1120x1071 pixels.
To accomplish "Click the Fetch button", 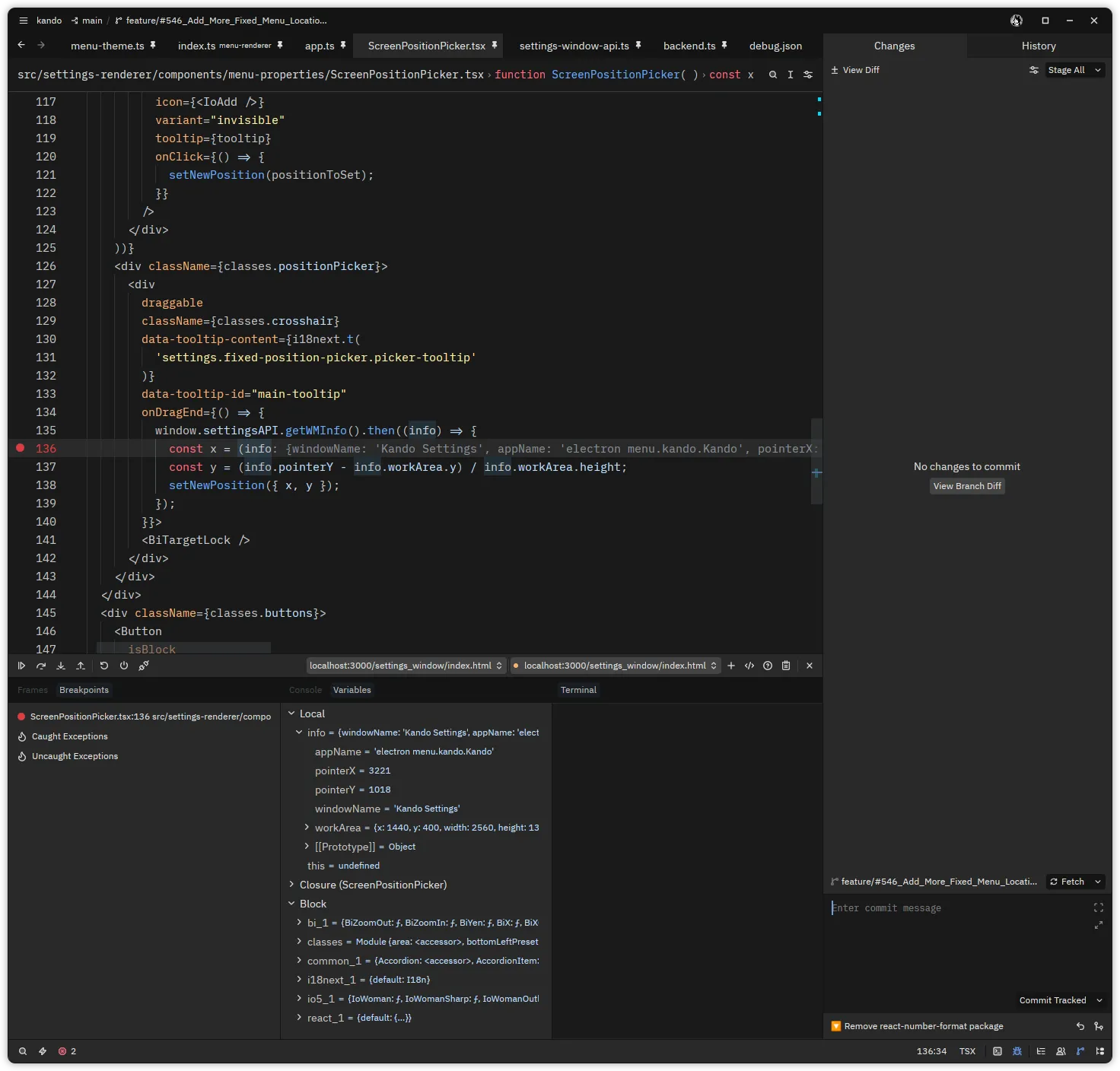I will tap(1067, 882).
